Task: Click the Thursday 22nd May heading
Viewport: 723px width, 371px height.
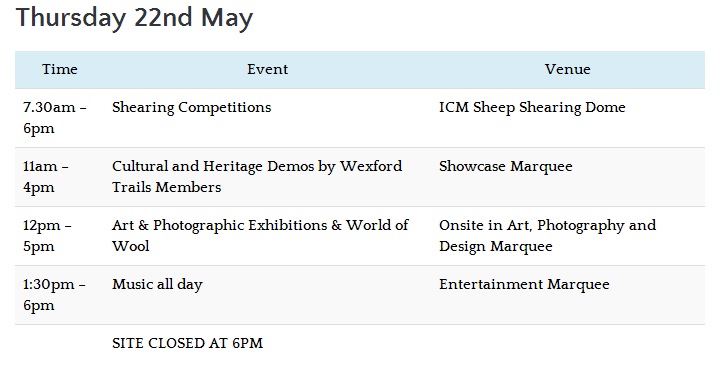Action: 134,18
